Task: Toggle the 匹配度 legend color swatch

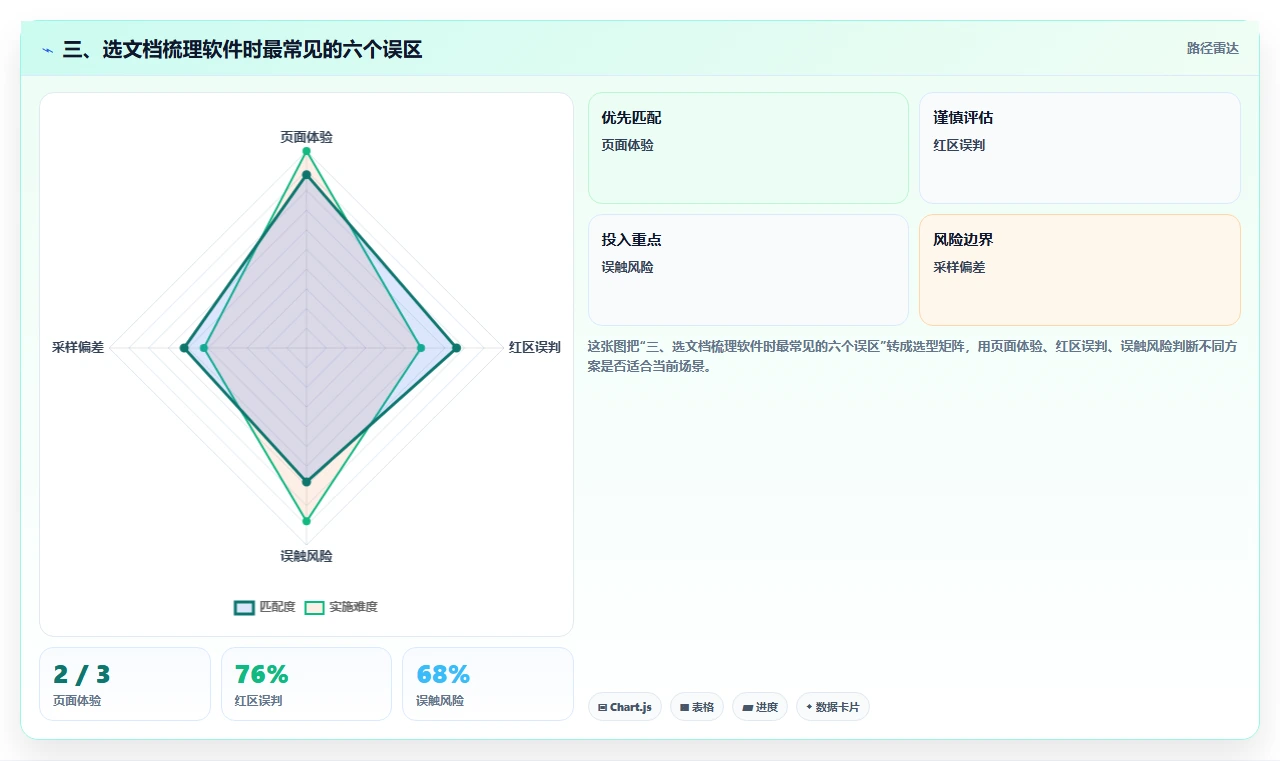Action: point(245,607)
